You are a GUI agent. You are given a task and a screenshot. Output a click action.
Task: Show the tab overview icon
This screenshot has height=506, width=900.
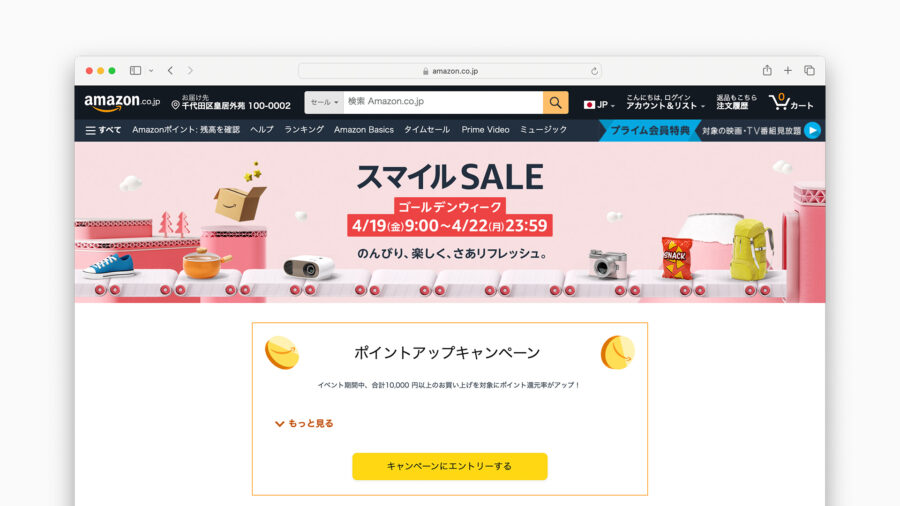(809, 71)
